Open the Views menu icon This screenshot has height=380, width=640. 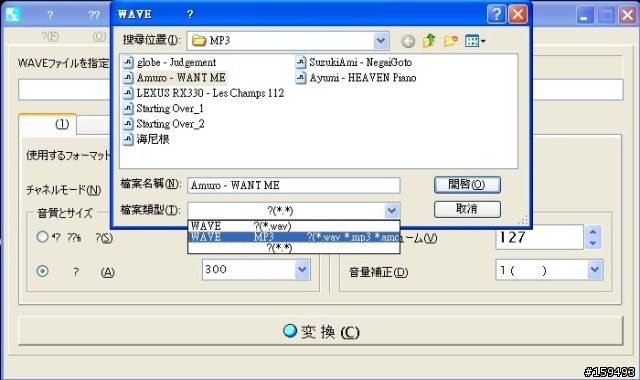coord(475,41)
